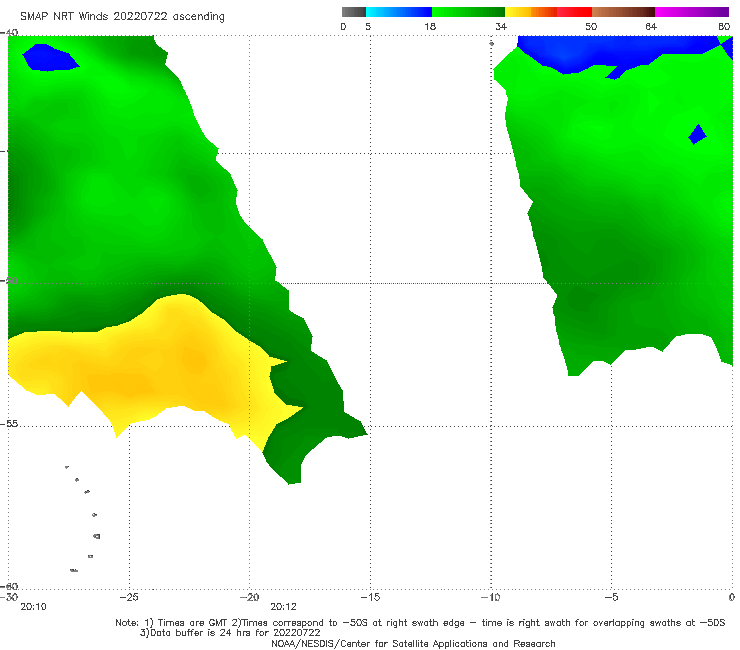740x650 pixels.
Task: Click the cyan-blue 5-18 colorbar segment
Action: (399, 12)
